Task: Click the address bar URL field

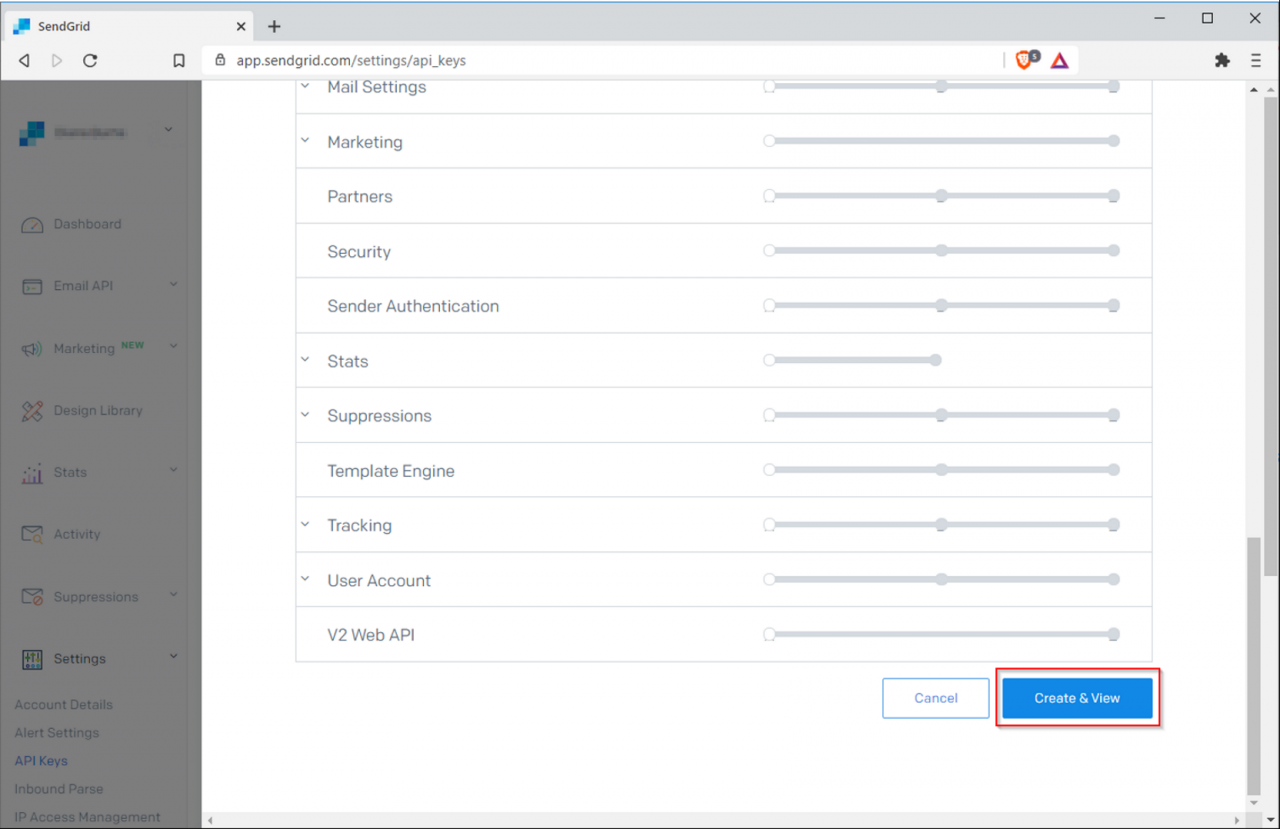Action: click(x=600, y=60)
